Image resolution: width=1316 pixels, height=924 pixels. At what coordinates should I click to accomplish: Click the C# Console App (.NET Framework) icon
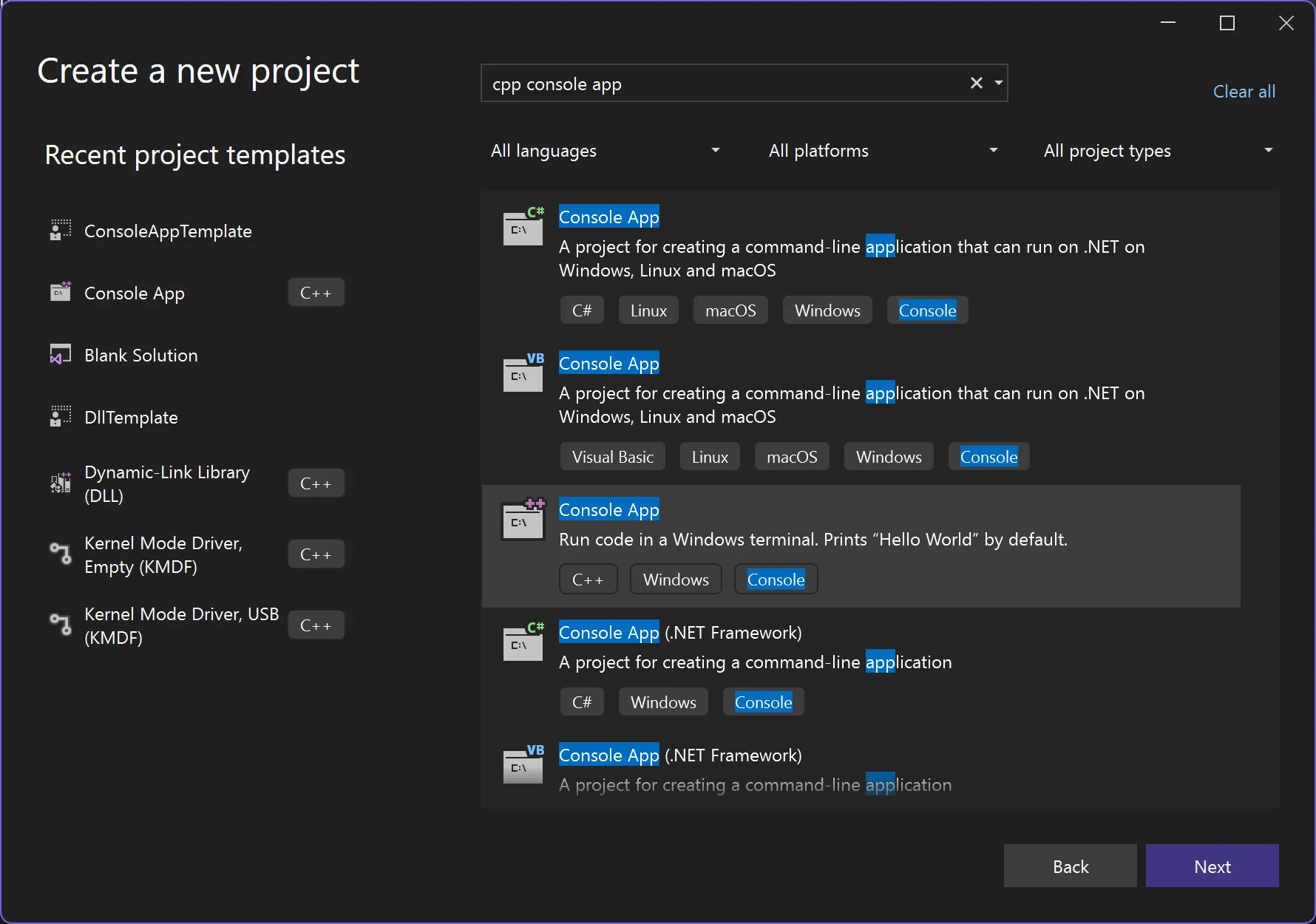(523, 642)
